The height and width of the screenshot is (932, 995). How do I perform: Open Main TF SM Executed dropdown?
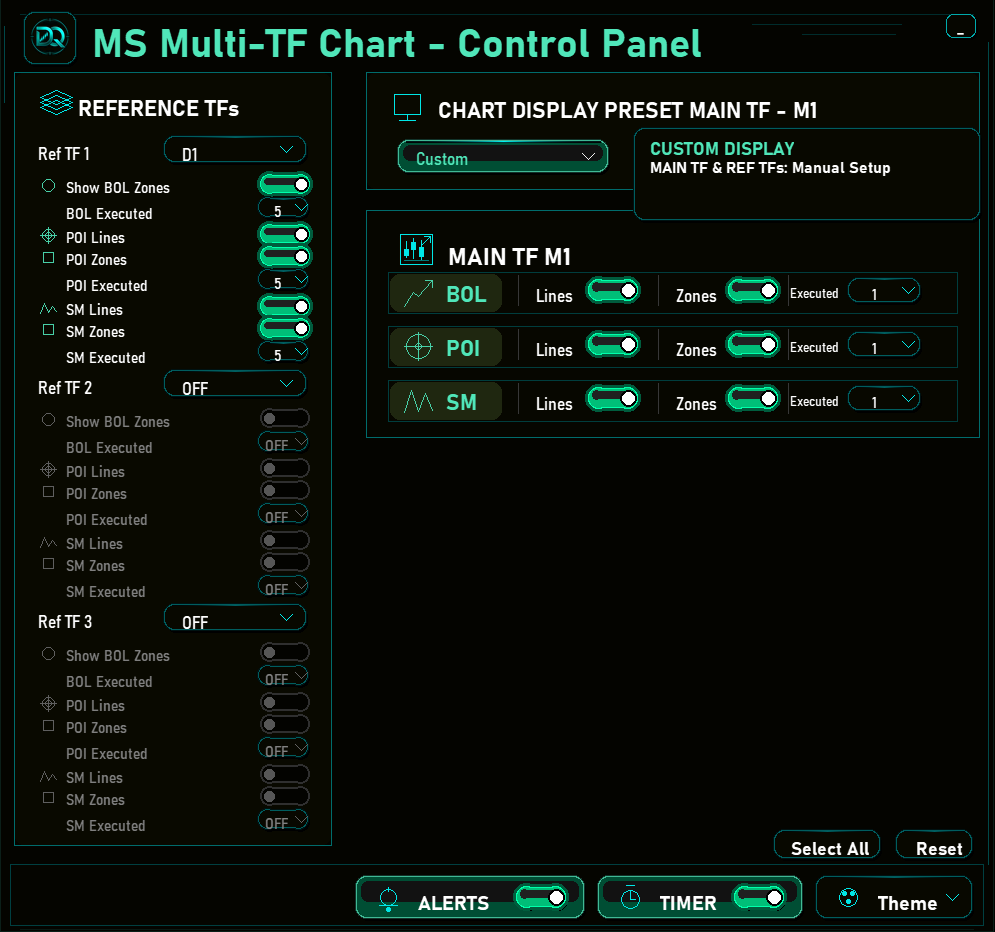pos(884,399)
